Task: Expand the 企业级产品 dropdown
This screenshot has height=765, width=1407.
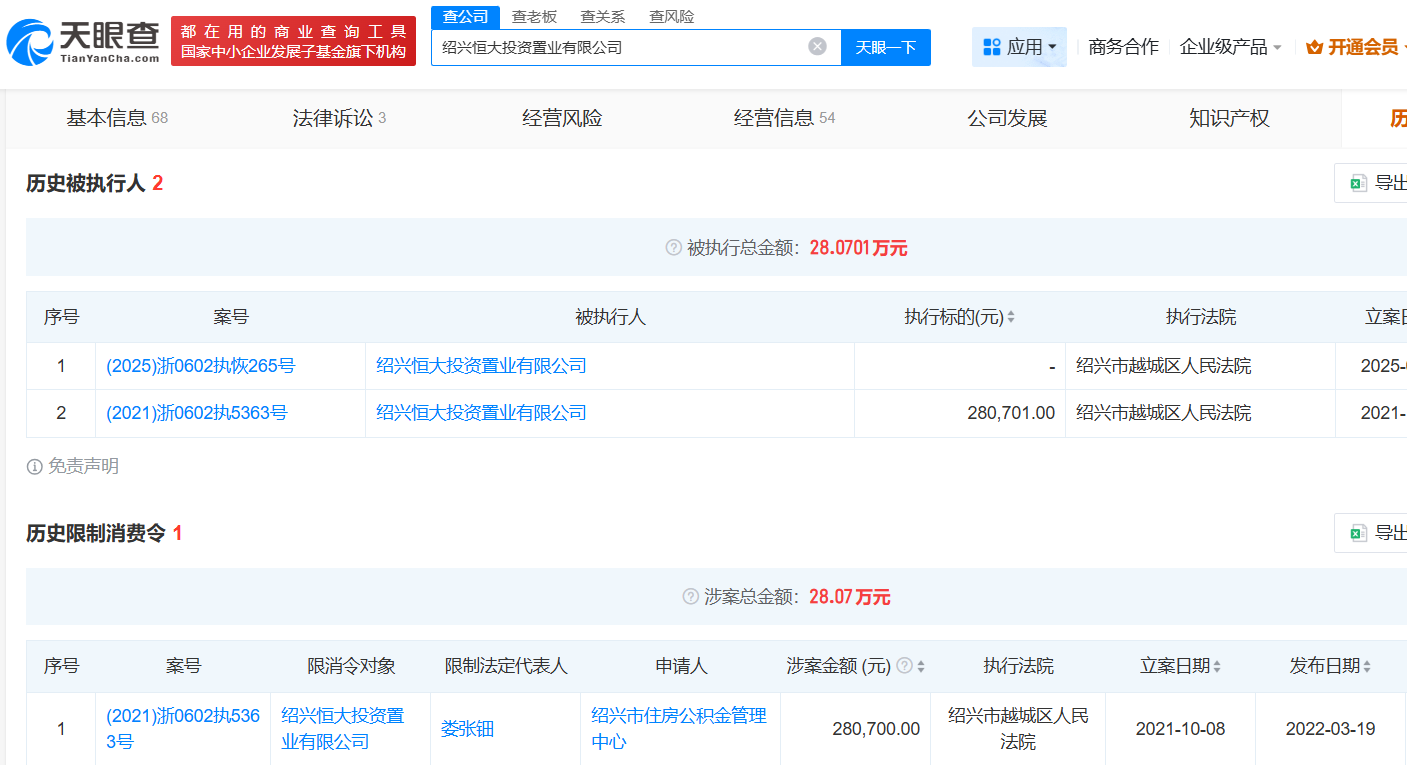Action: pyautogui.click(x=1230, y=47)
